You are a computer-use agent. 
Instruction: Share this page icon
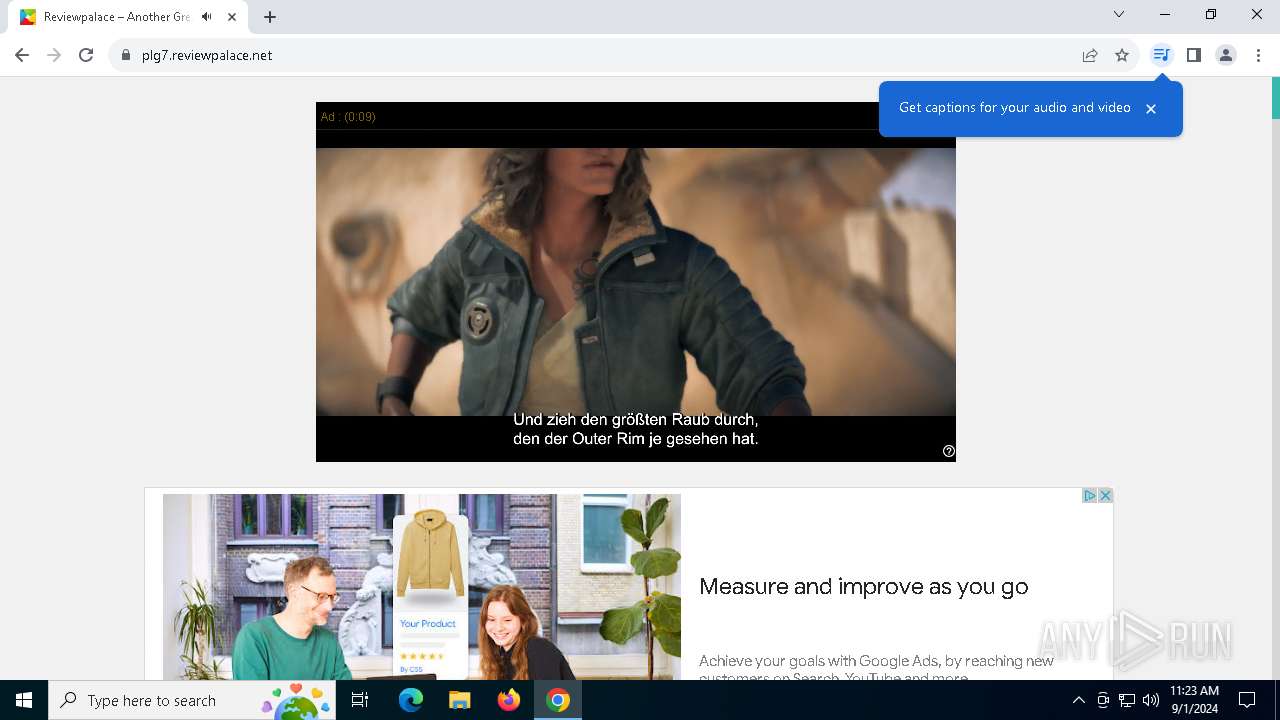point(1090,55)
